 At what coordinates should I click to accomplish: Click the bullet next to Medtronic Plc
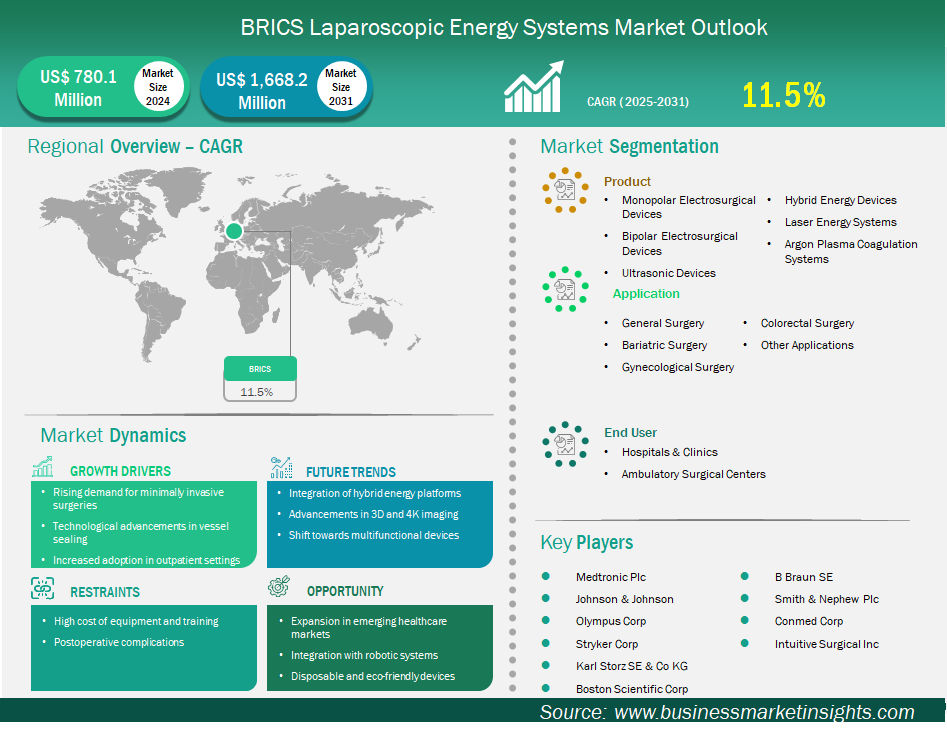pyautogui.click(x=546, y=577)
